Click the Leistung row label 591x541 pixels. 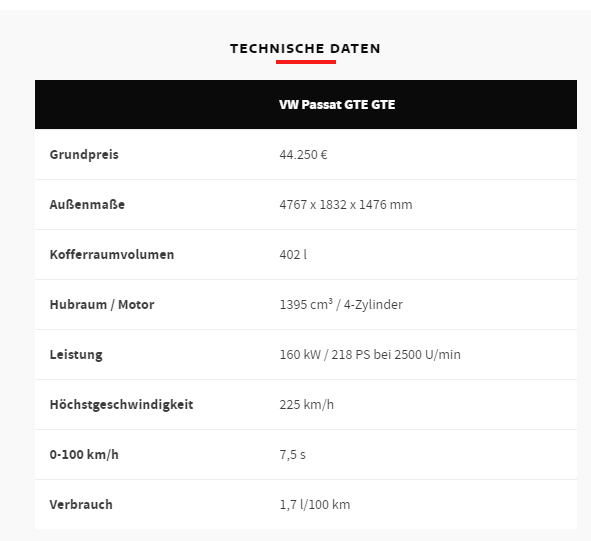(x=76, y=354)
